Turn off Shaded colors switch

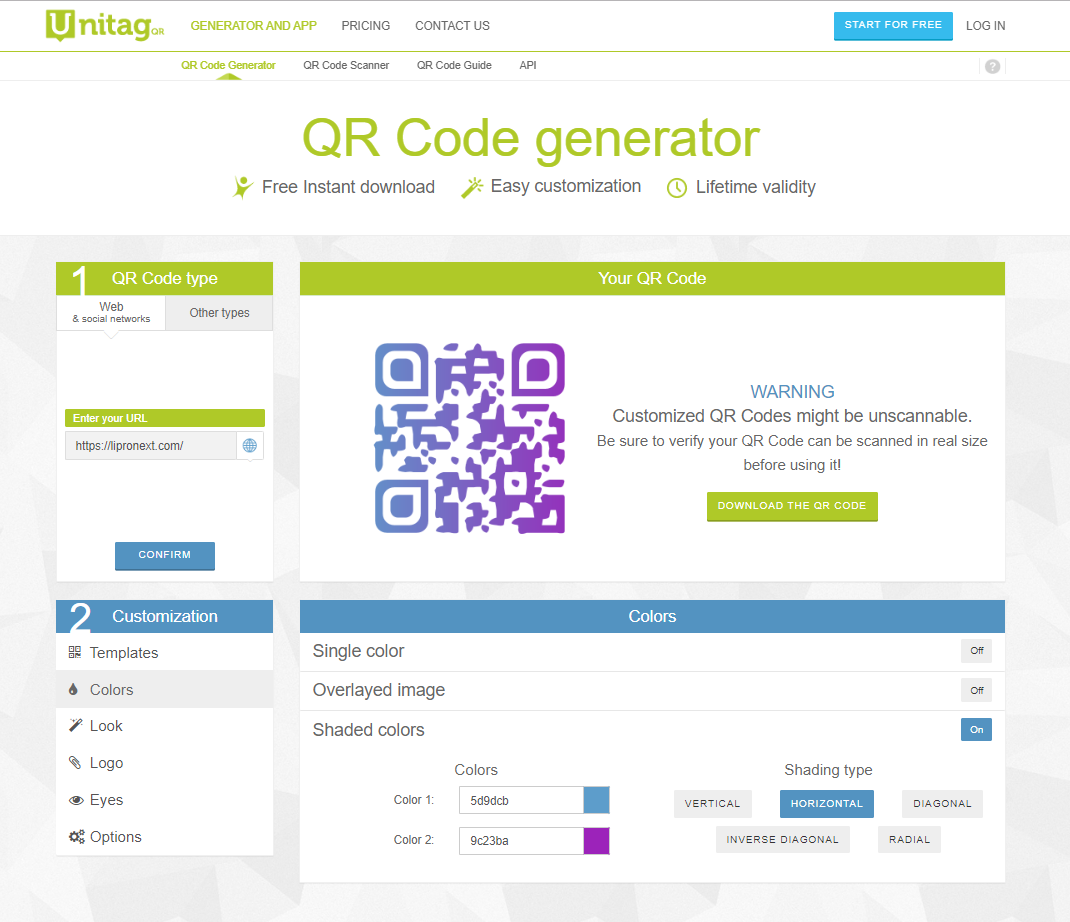[977, 730]
